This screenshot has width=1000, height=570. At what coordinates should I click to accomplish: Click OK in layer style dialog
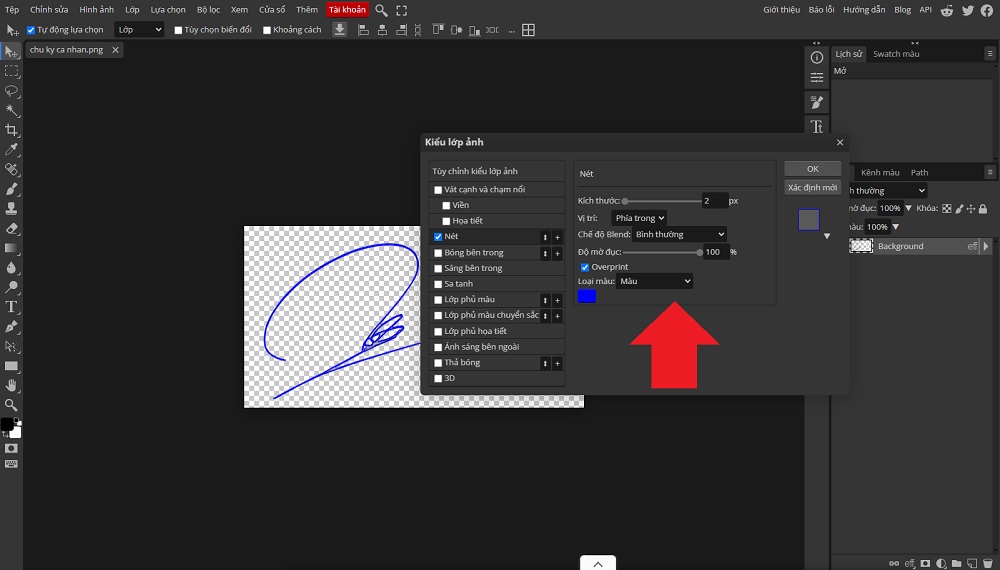(x=812, y=169)
